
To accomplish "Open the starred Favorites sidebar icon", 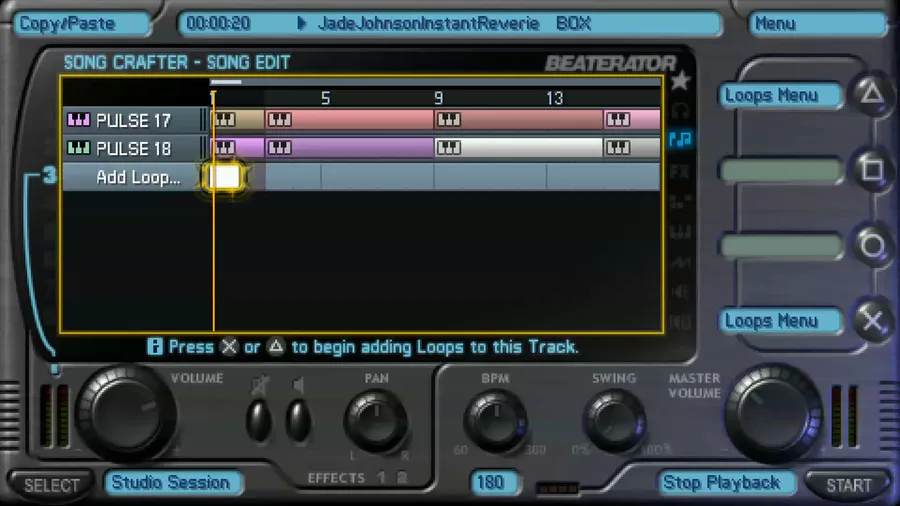I will pos(680,80).
